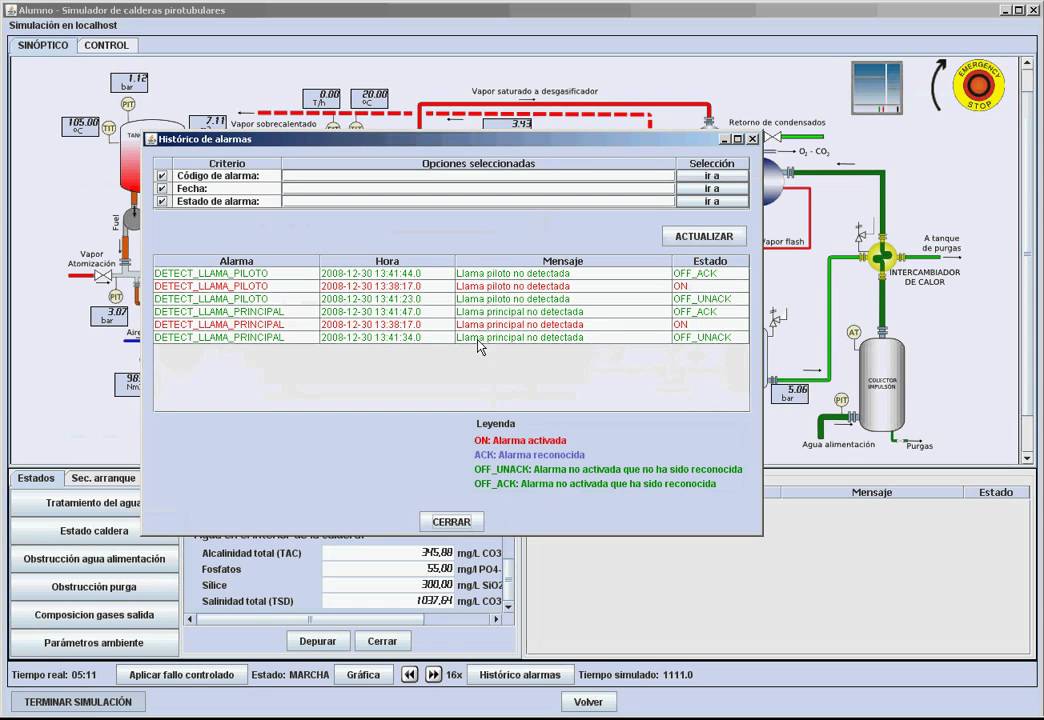Image resolution: width=1044 pixels, height=720 pixels.
Task: Click the water panel vertical scrollbar down arrow
Action: pyautogui.click(x=509, y=607)
